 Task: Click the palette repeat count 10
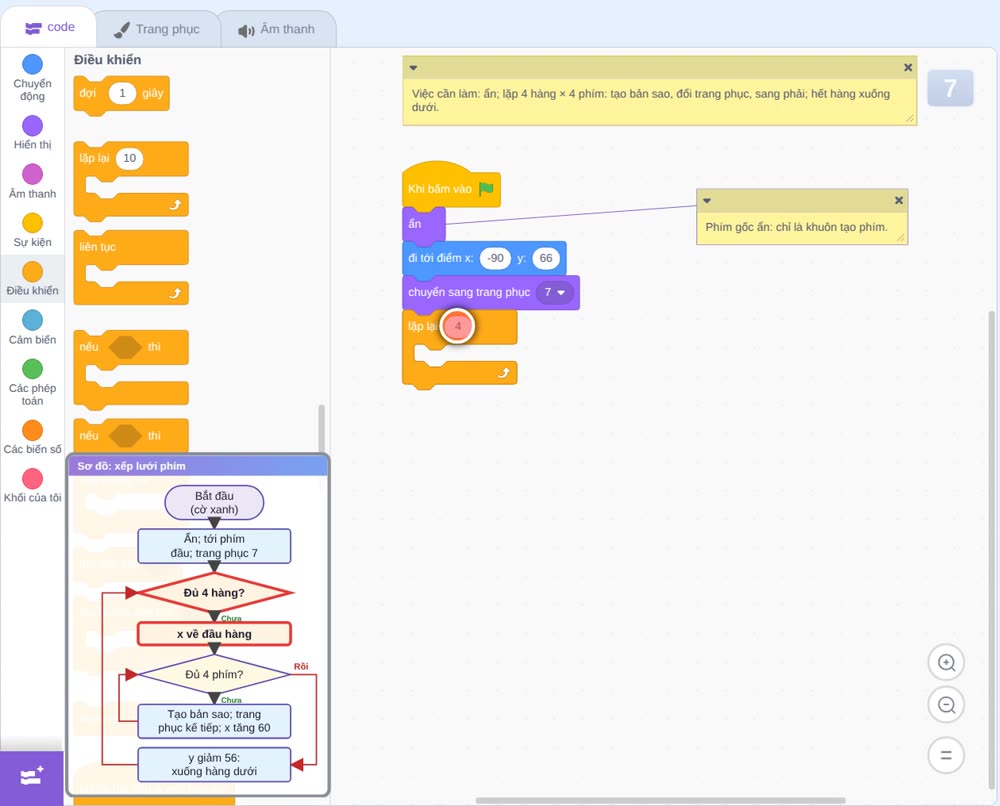[129, 158]
